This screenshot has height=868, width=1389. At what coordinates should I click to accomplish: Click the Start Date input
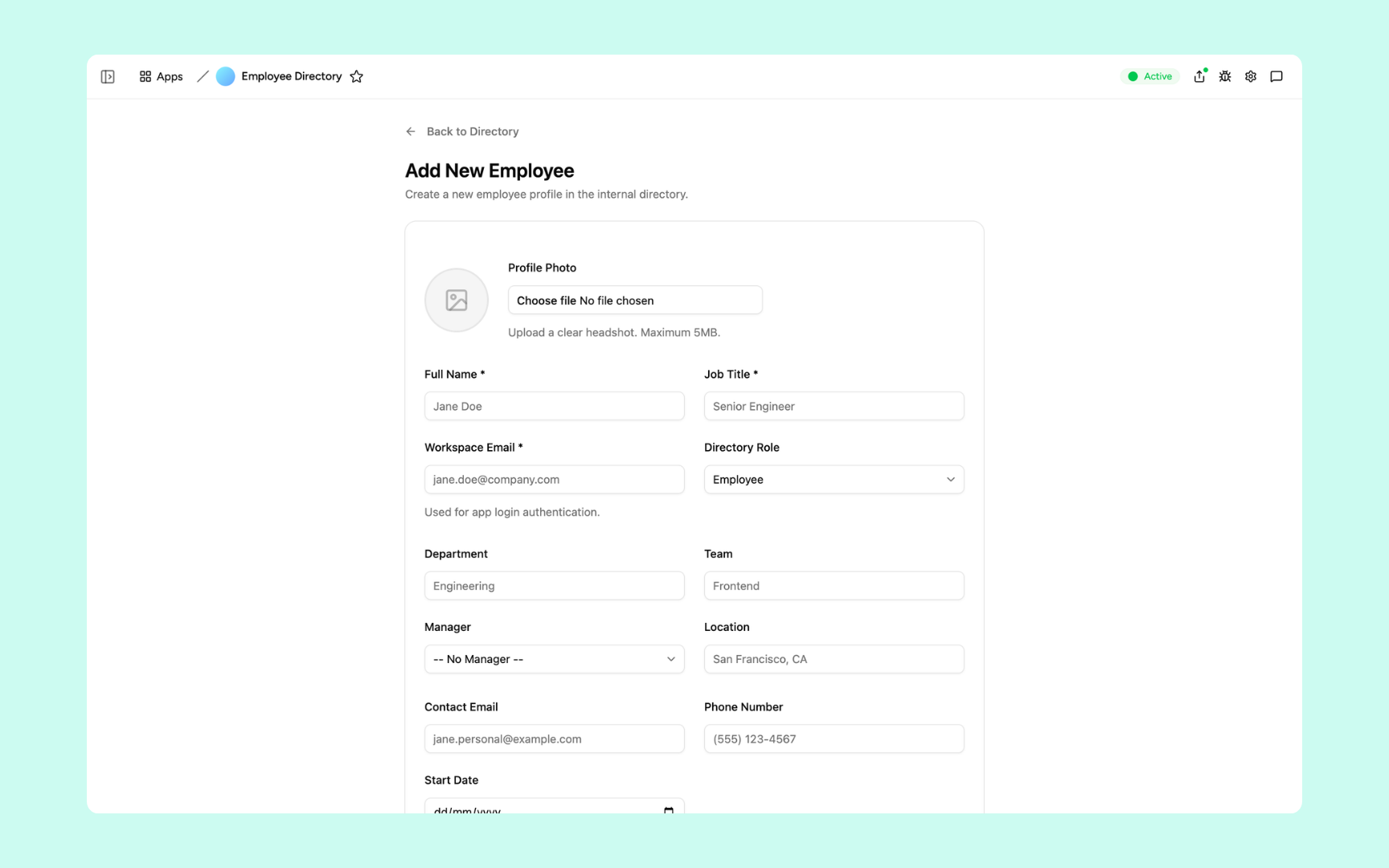click(555, 806)
